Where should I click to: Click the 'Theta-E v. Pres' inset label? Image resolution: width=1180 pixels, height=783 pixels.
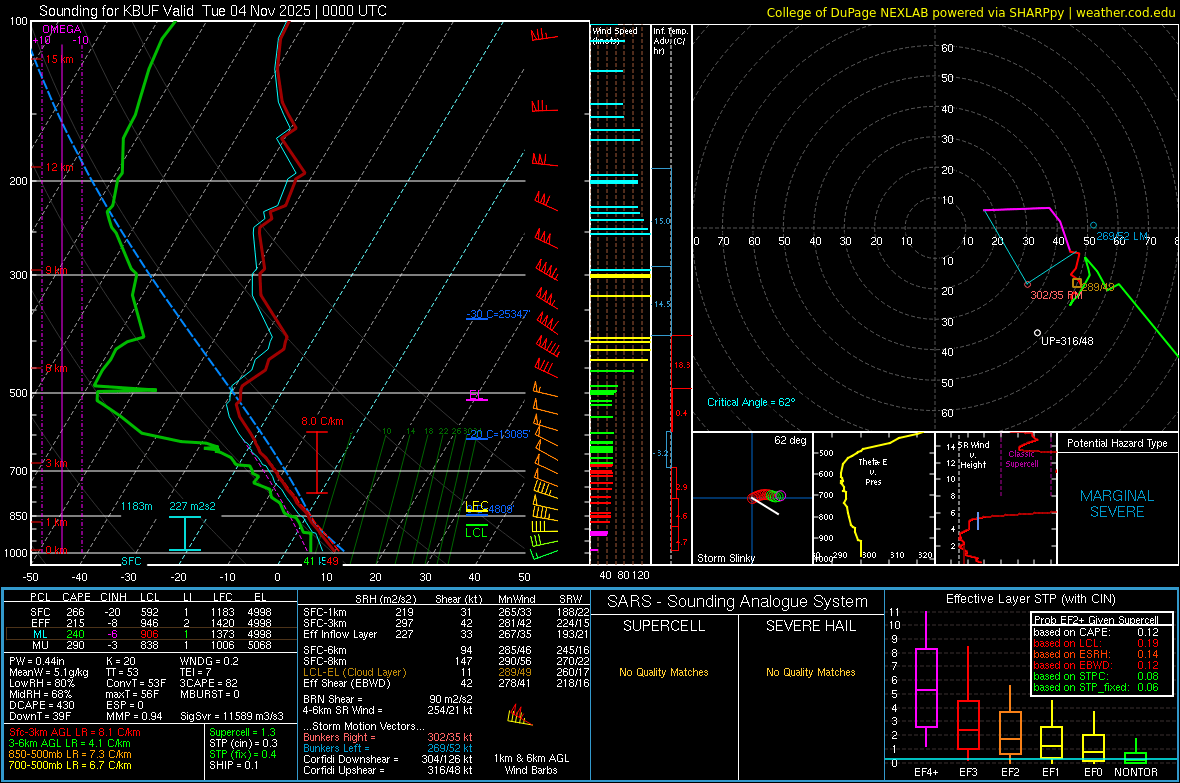[872, 471]
